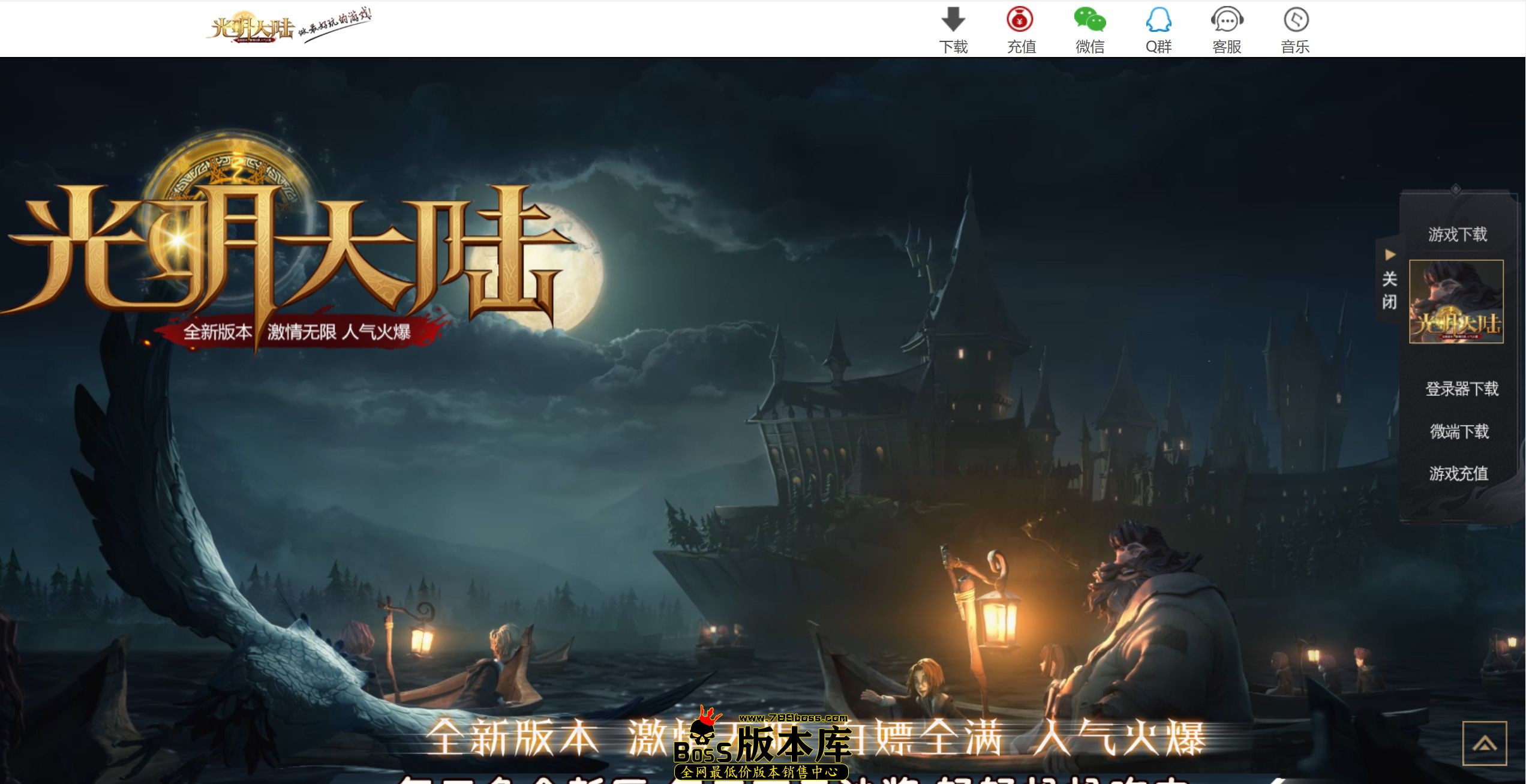Click the 微信 label in top bar
The image size is (1526, 784).
pos(1090,47)
